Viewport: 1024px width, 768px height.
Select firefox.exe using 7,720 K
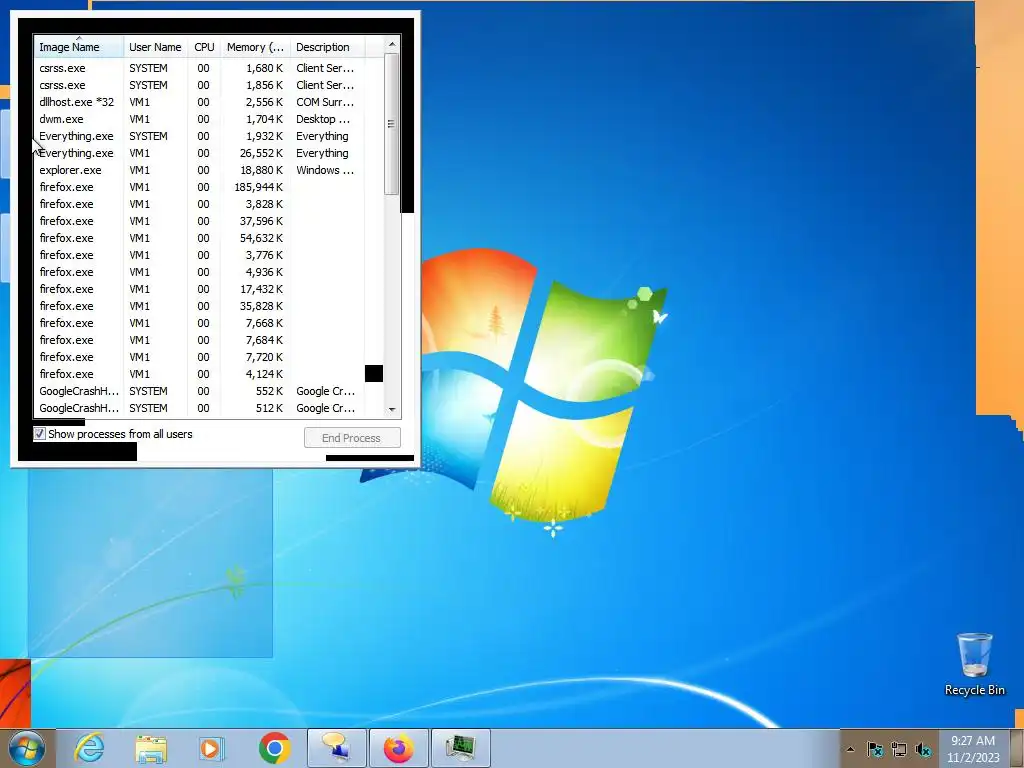(199, 357)
